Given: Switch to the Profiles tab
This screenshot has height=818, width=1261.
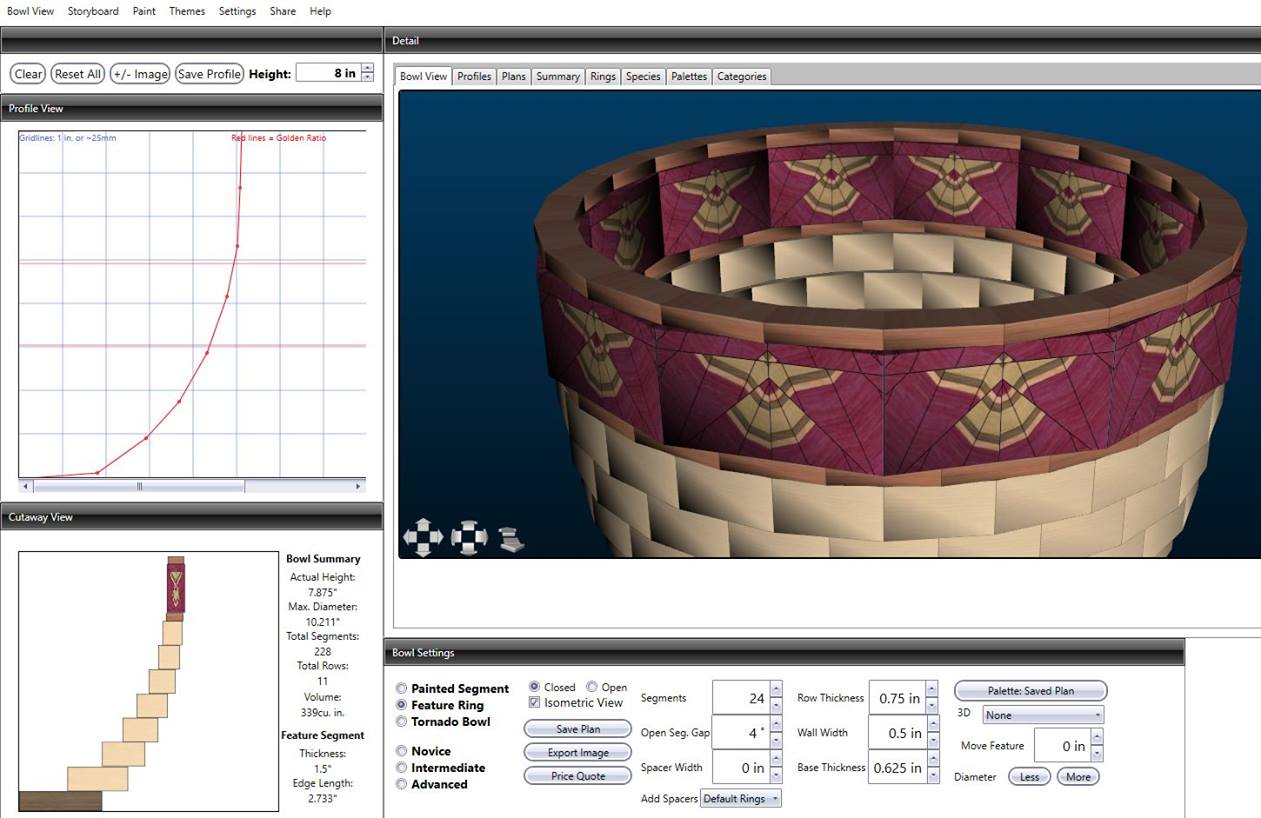Looking at the screenshot, I should pos(474,76).
